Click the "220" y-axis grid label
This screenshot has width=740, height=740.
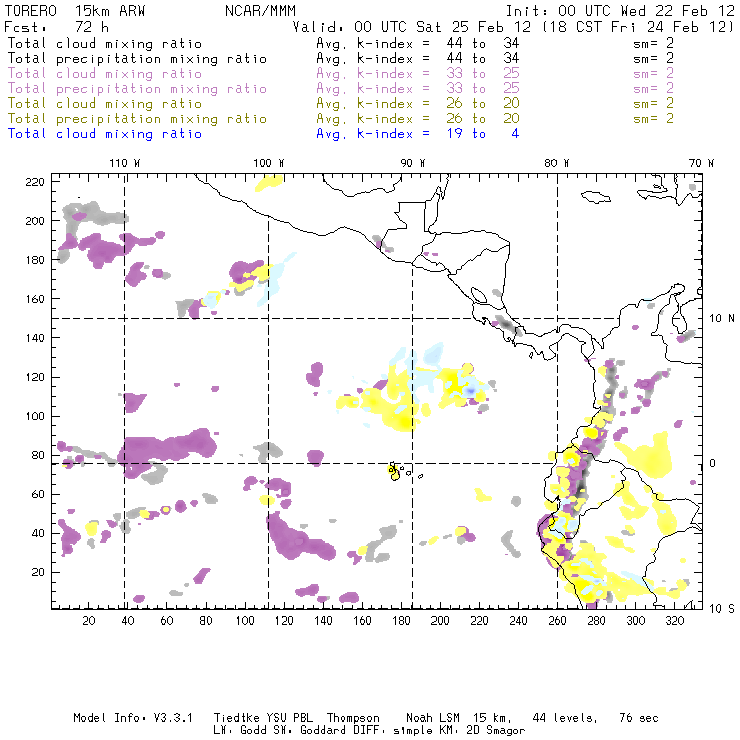tap(35, 182)
